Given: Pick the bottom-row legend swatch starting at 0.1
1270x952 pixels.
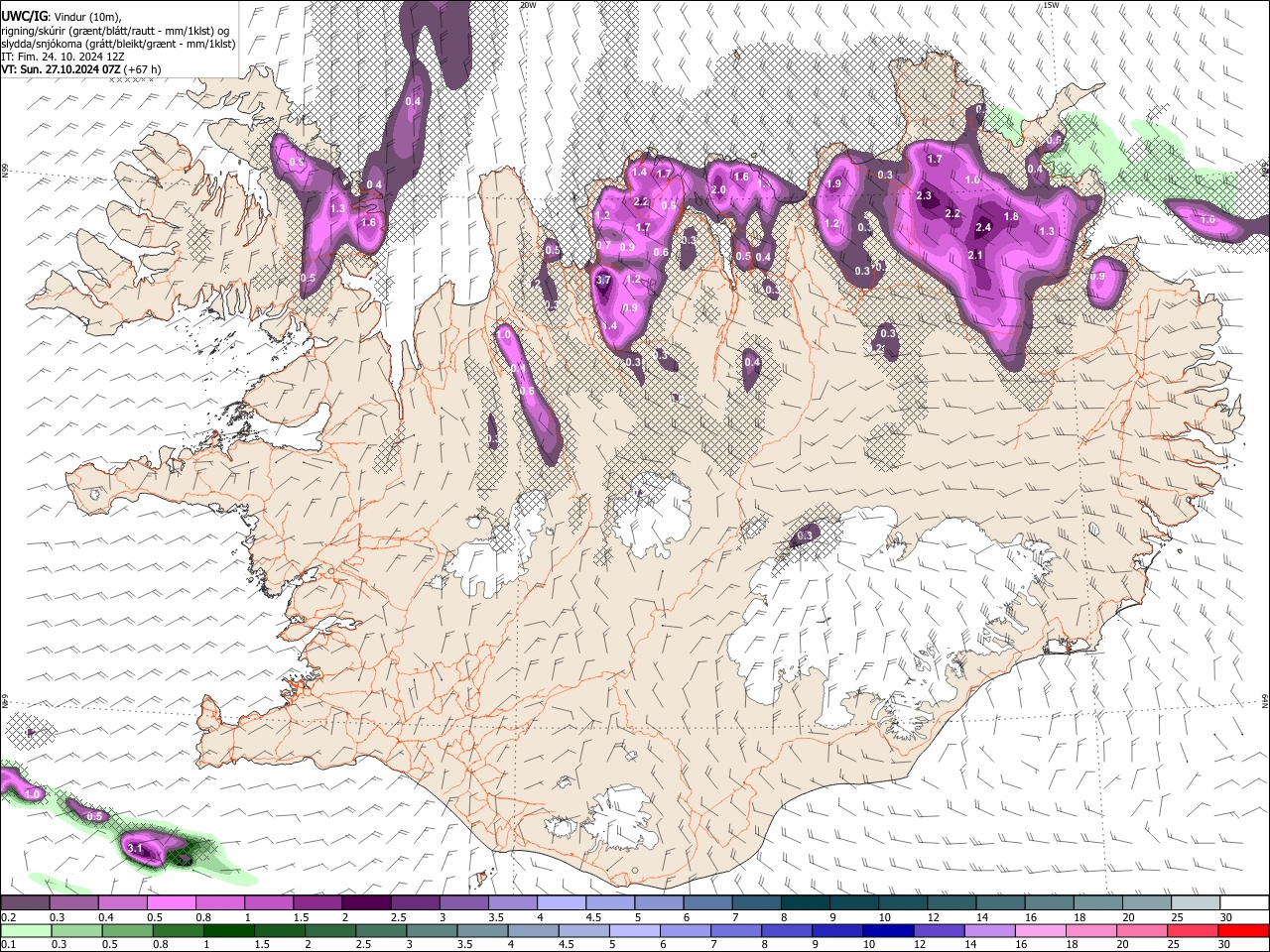Looking at the screenshot, I should coord(26,931).
